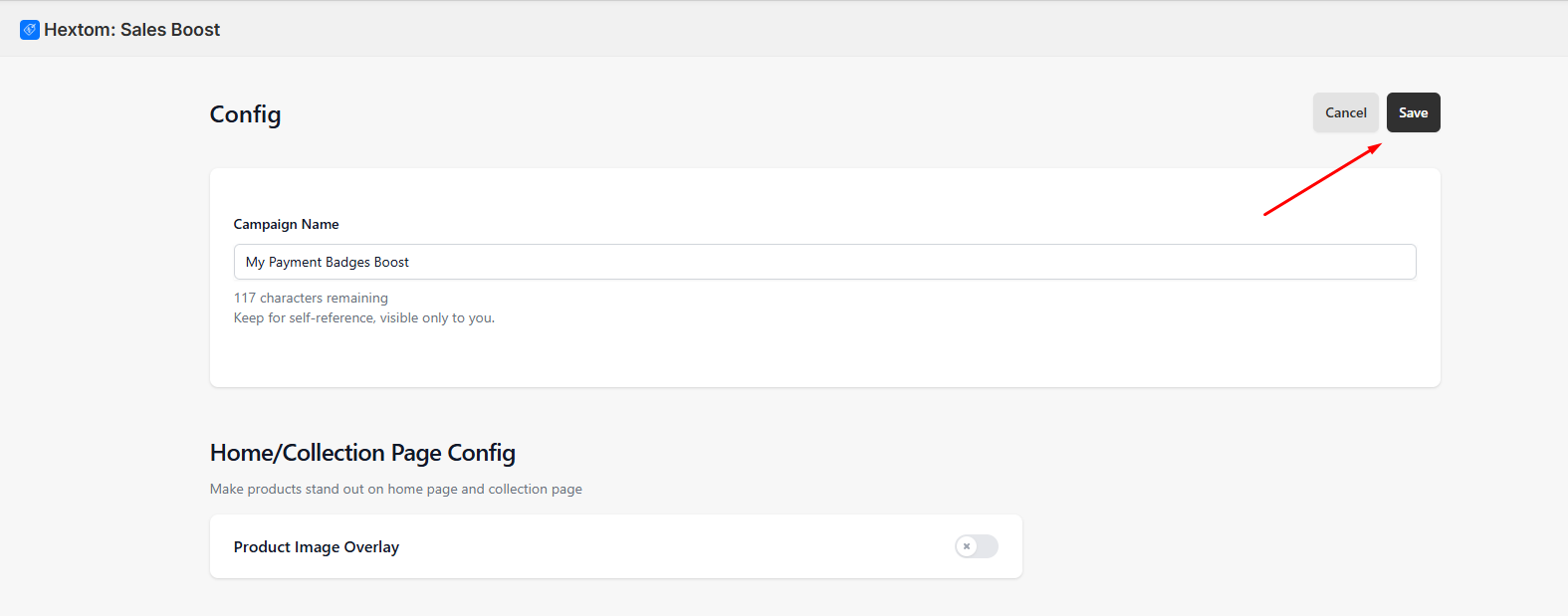1568x616 pixels.
Task: Click the 117 characters remaining text
Action: (311, 298)
